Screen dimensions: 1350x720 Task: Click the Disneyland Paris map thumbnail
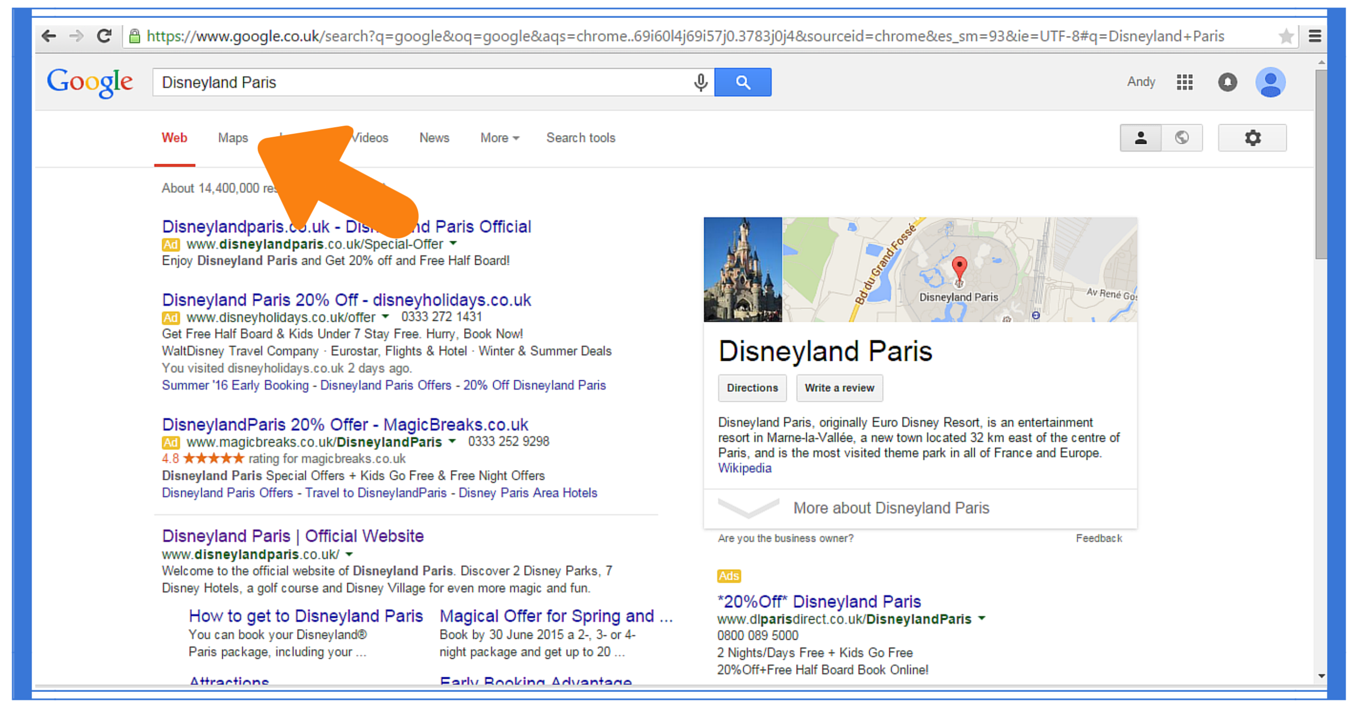coord(960,270)
